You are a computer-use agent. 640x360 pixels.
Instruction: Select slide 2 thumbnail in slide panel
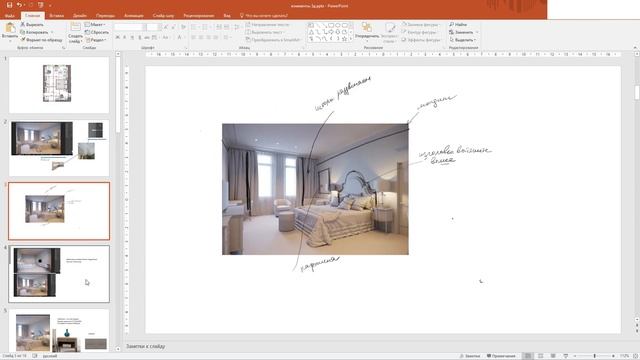(x=59, y=148)
